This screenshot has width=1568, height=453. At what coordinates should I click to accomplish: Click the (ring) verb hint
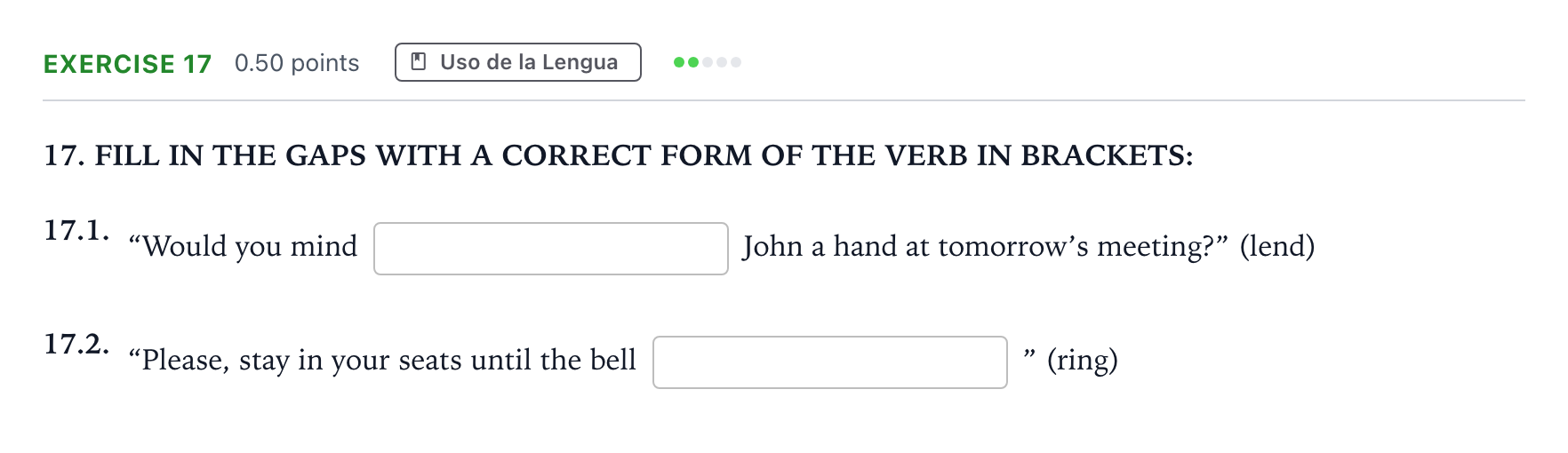coord(1083,360)
